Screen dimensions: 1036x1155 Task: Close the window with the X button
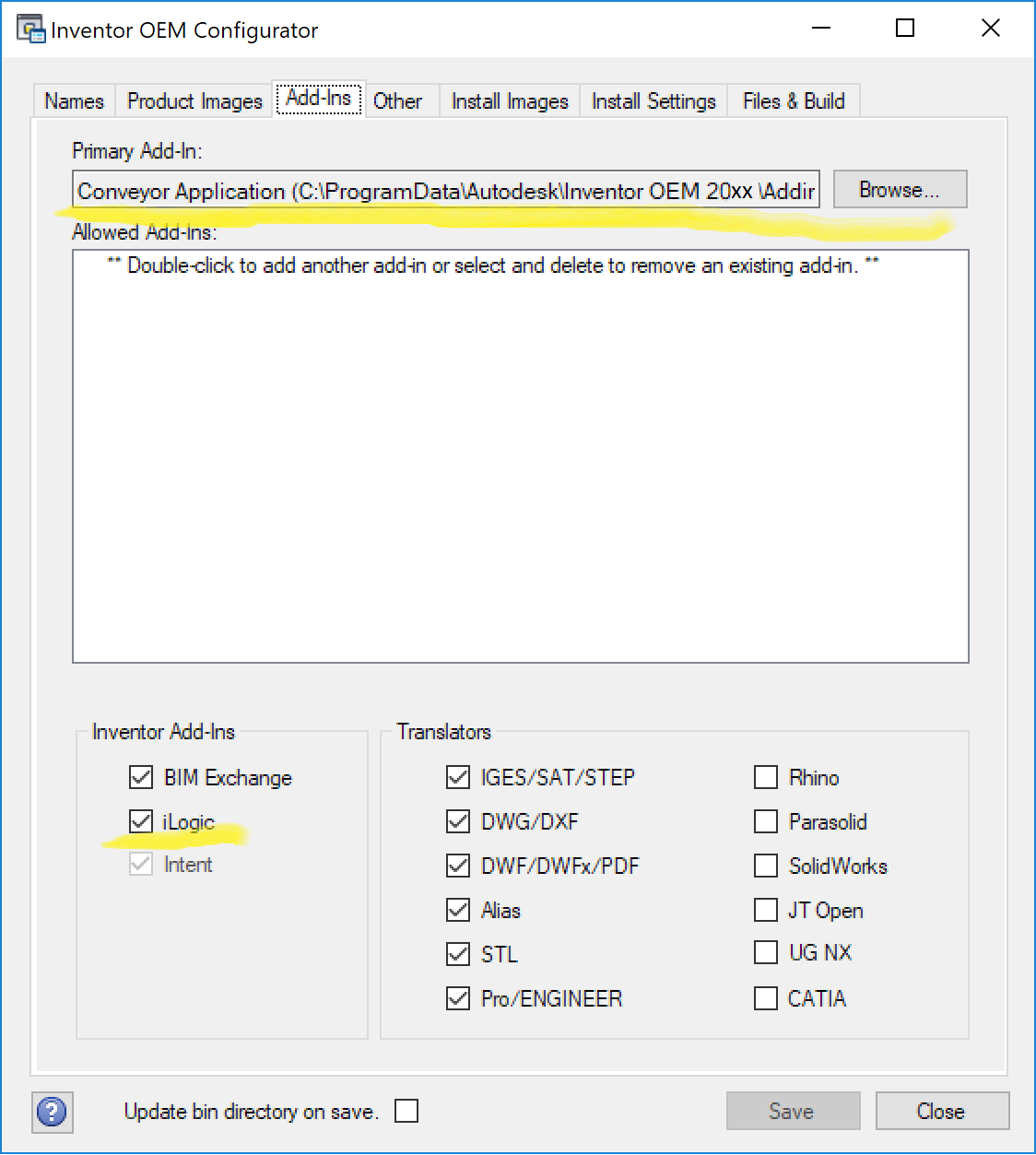pyautogui.click(x=991, y=29)
